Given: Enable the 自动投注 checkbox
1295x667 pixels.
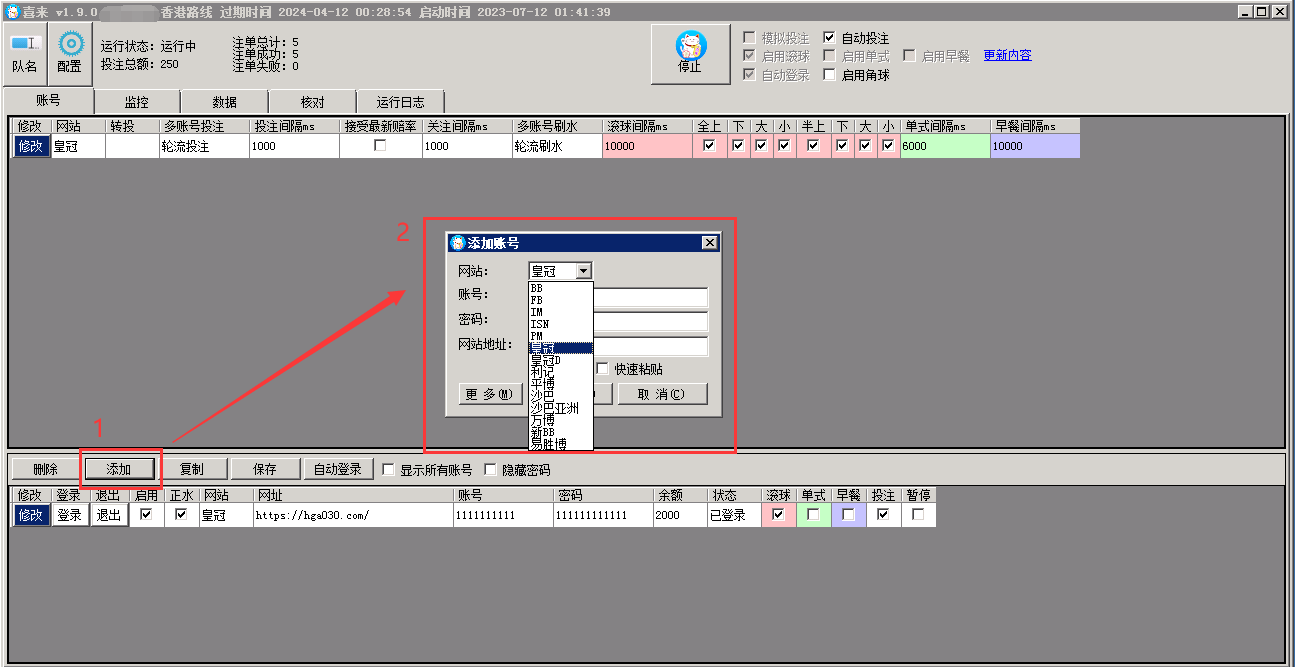Looking at the screenshot, I should pyautogui.click(x=829, y=38).
